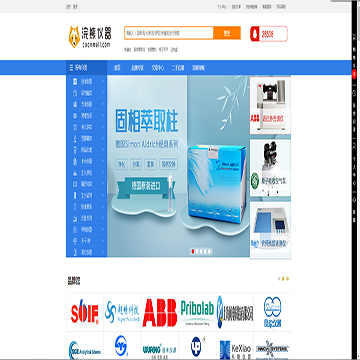360x360 pixels.
Task: Click the red bell badge showing 28536
Action: coord(269,34)
